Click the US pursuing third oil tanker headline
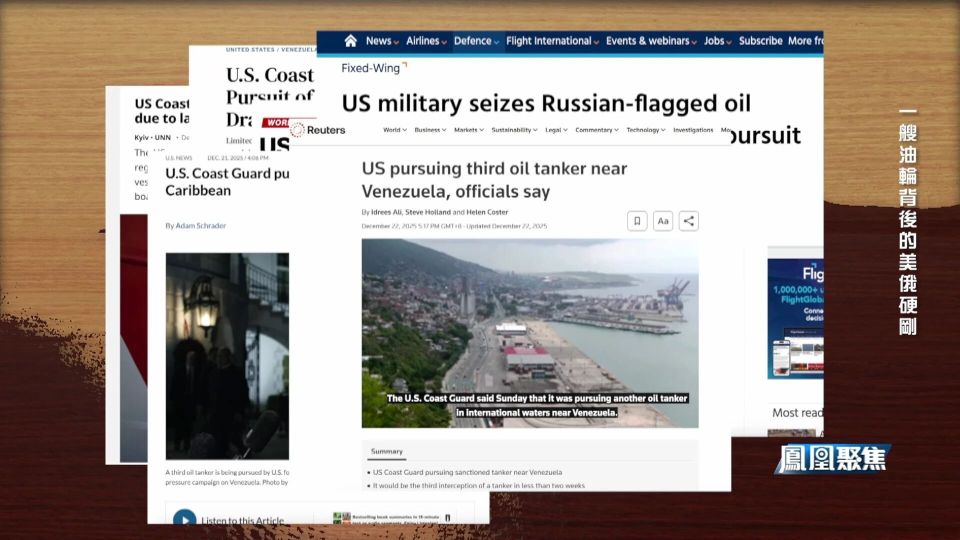Screen dimensions: 960x540 pos(494,180)
